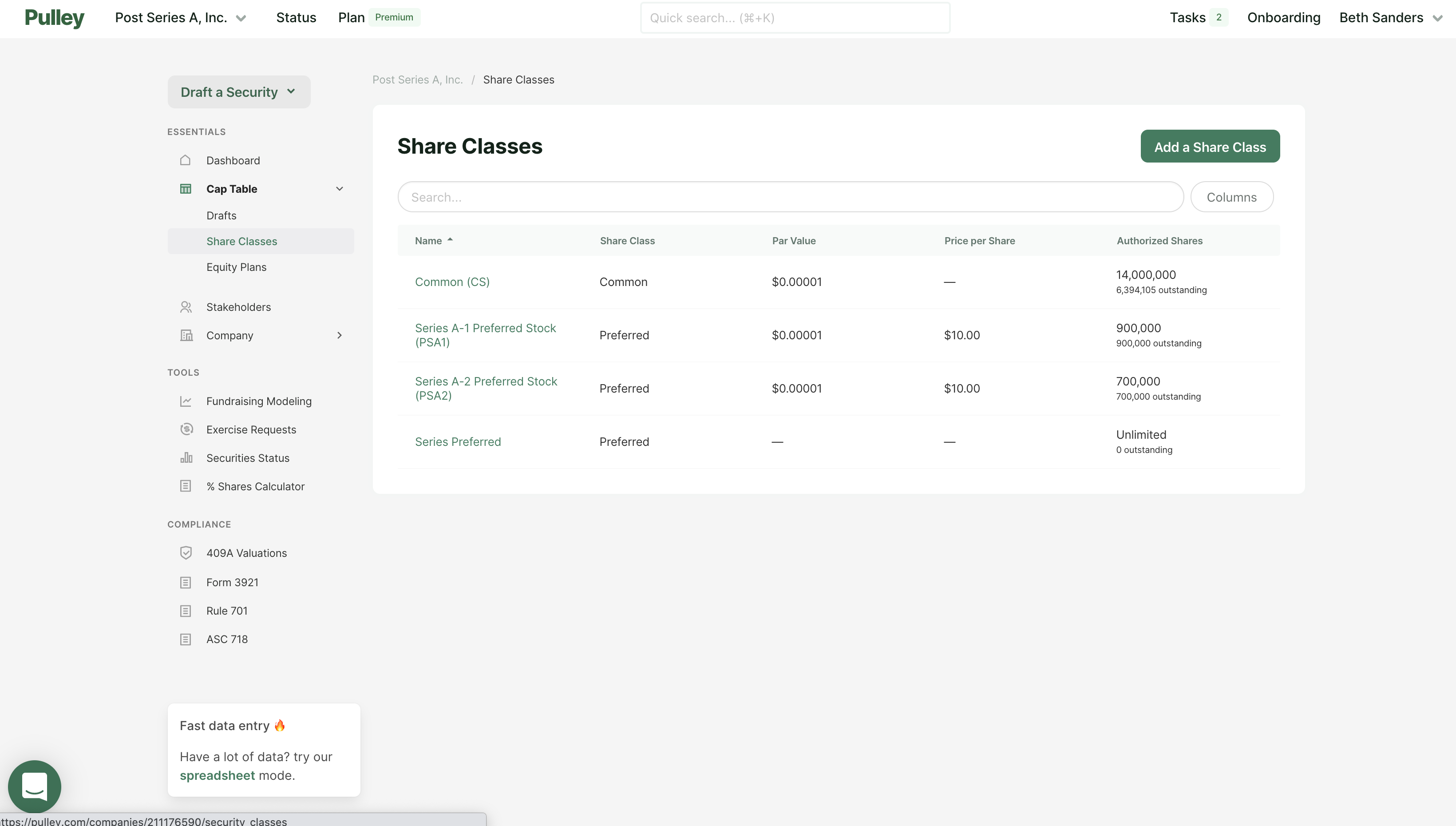Open the Draft a Security dropdown
The image size is (1456, 826).
click(x=238, y=91)
